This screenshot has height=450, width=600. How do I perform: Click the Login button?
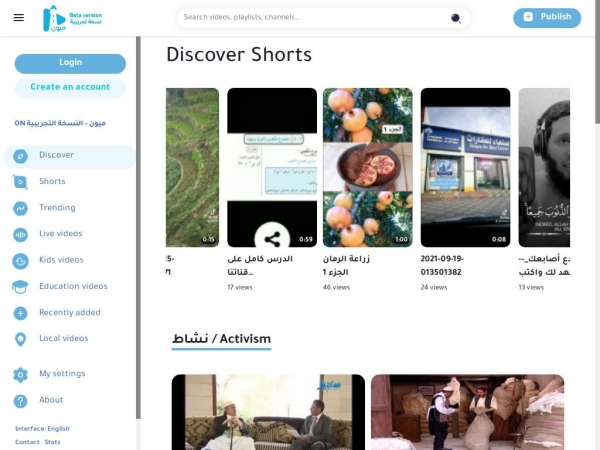click(x=70, y=63)
